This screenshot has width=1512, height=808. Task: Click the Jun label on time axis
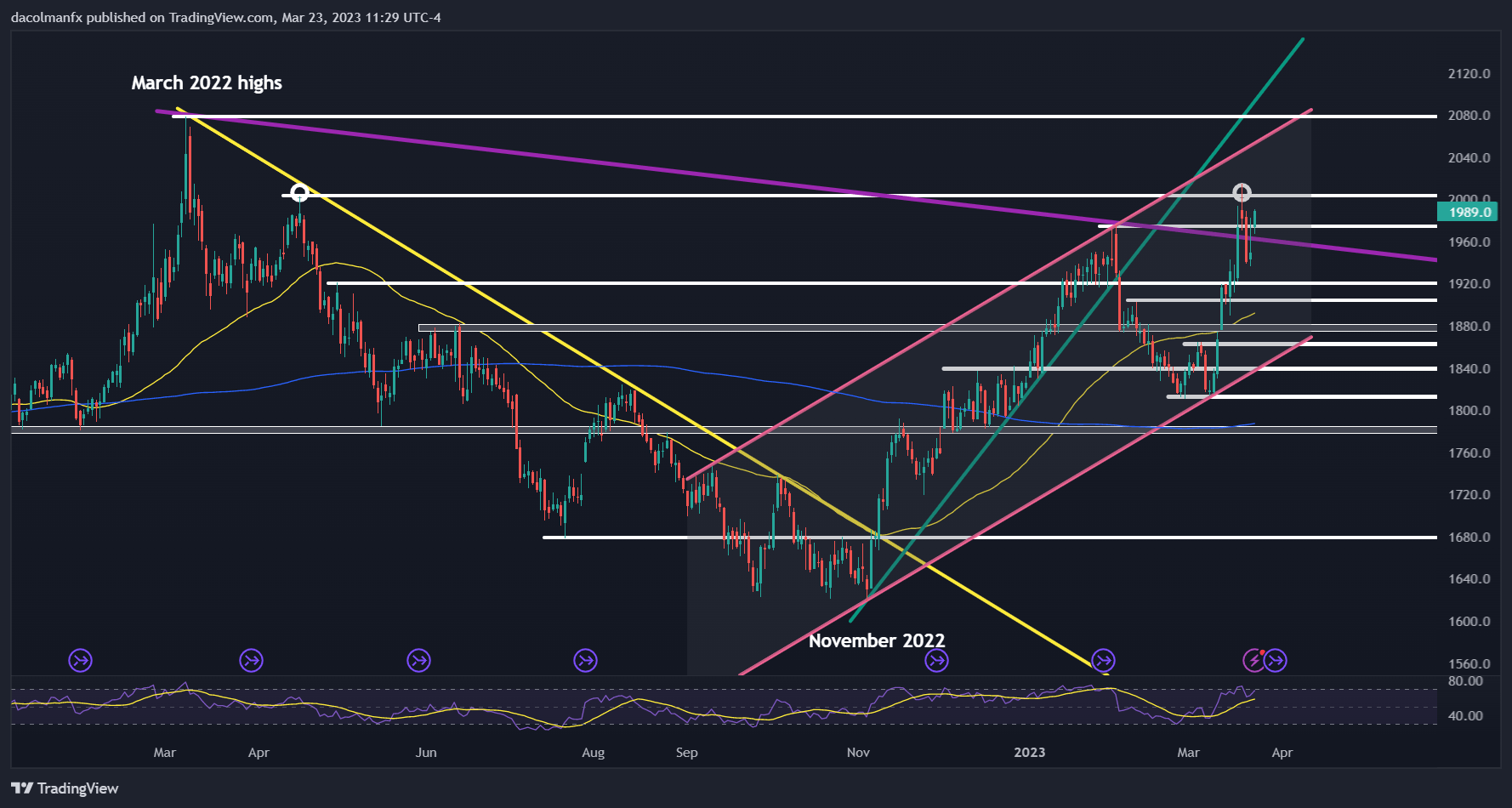tap(426, 753)
